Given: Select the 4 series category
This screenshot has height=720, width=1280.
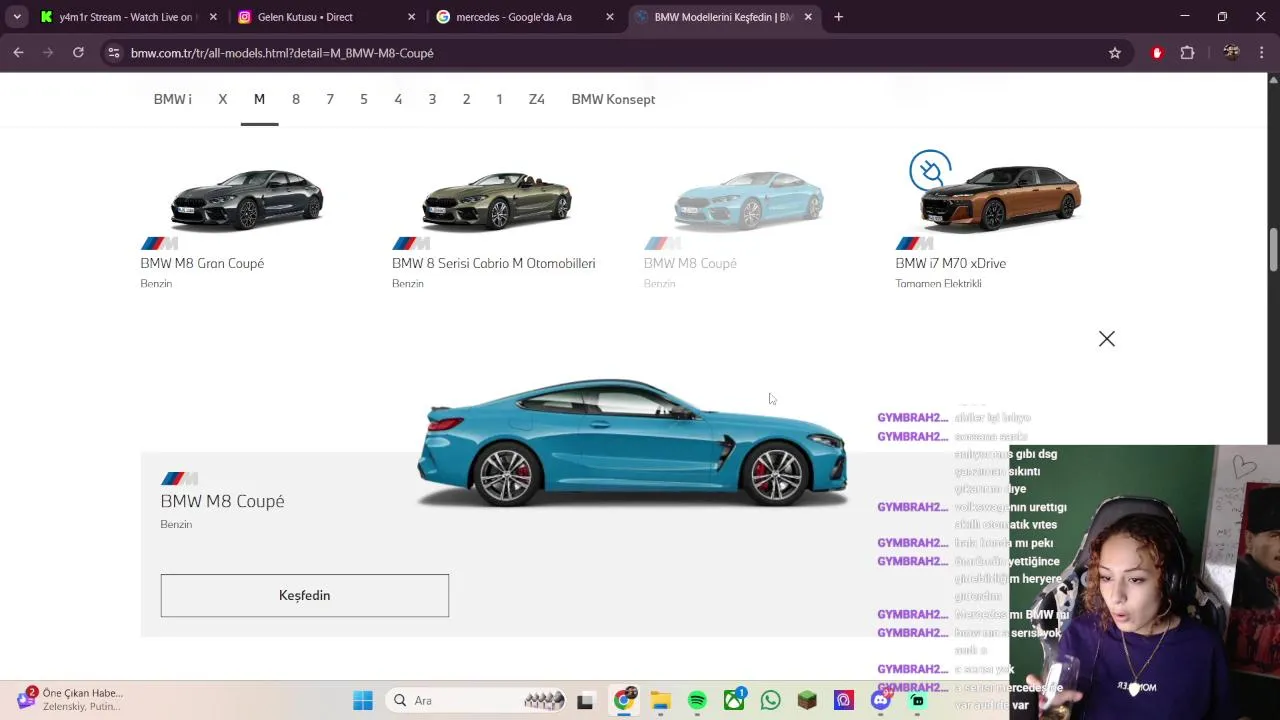Looking at the screenshot, I should point(398,99).
